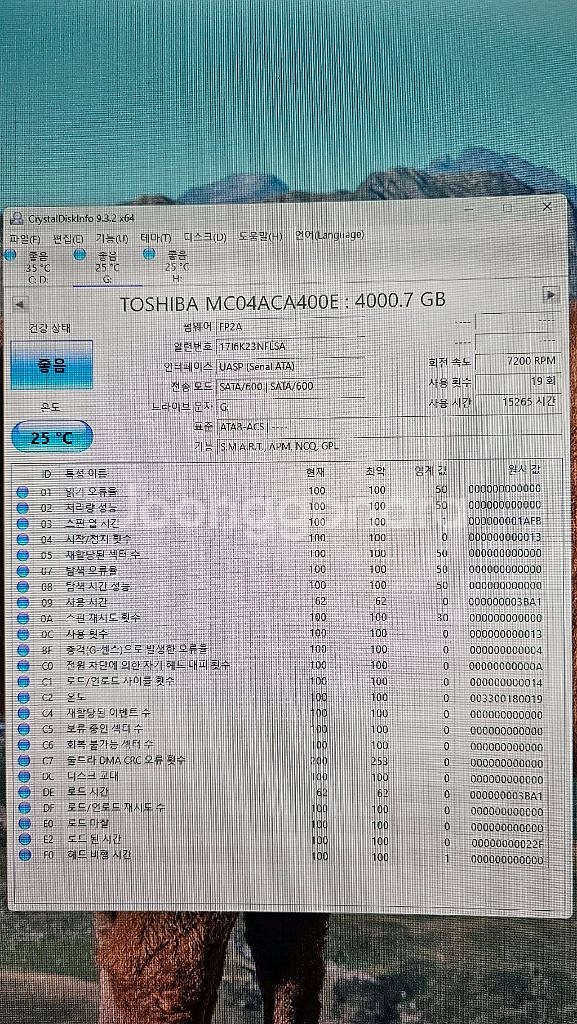Click the interface field UASP (Serial ATA)
Screen dimensions: 577x1024
click(290, 366)
